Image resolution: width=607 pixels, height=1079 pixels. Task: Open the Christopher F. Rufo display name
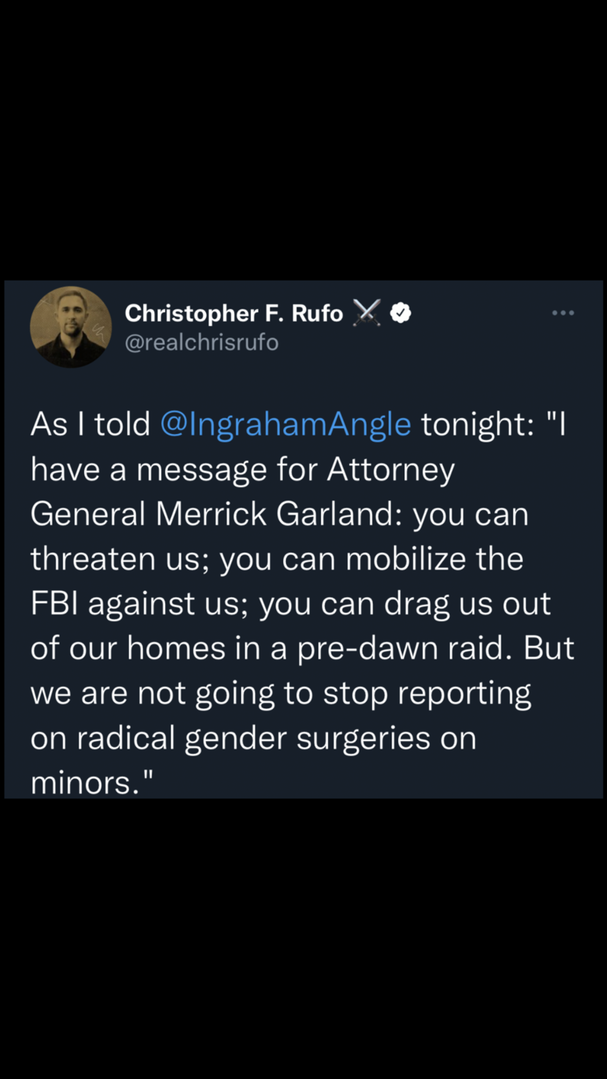(x=233, y=314)
